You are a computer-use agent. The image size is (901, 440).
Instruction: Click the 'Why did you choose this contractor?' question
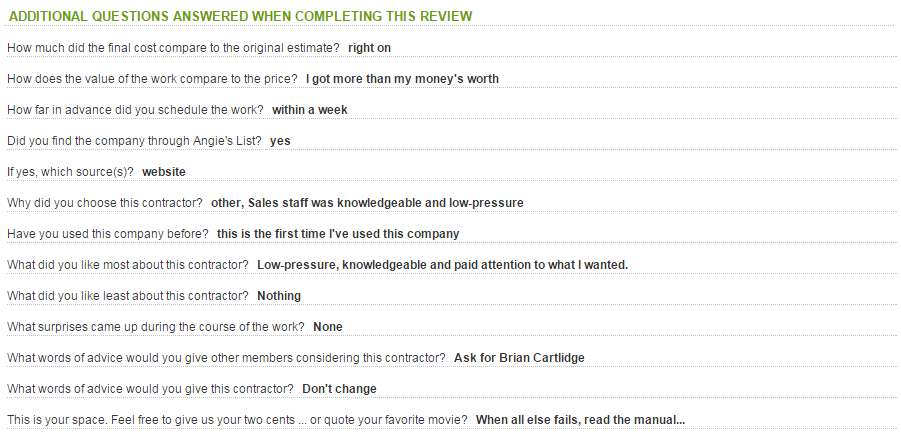(x=105, y=203)
